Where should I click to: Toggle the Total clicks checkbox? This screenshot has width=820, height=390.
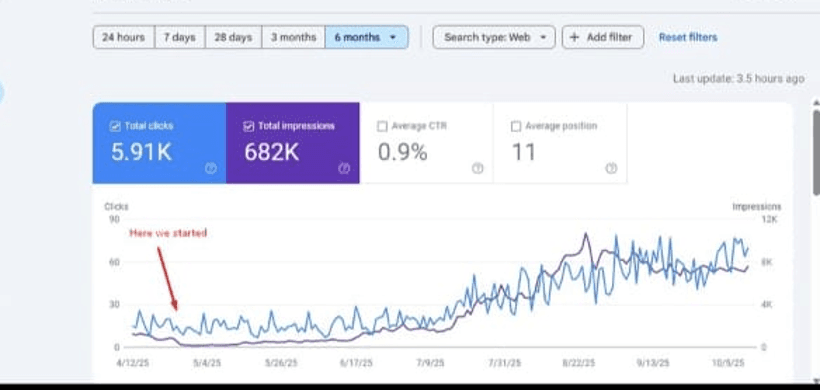coord(115,126)
